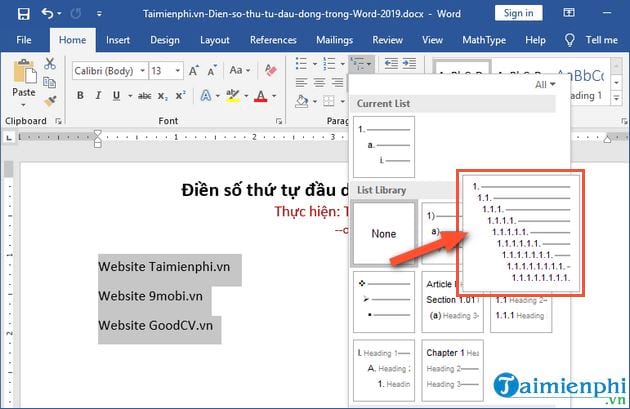Activate the Format Painter brush
The width and height of the screenshot is (630, 409).
click(x=50, y=100)
